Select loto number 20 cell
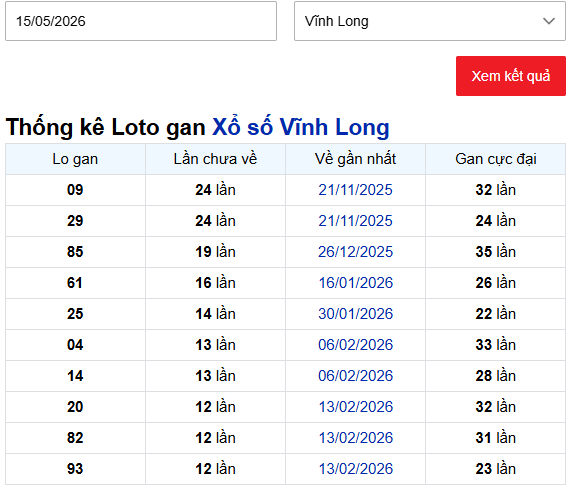572x488 pixels. click(x=75, y=407)
